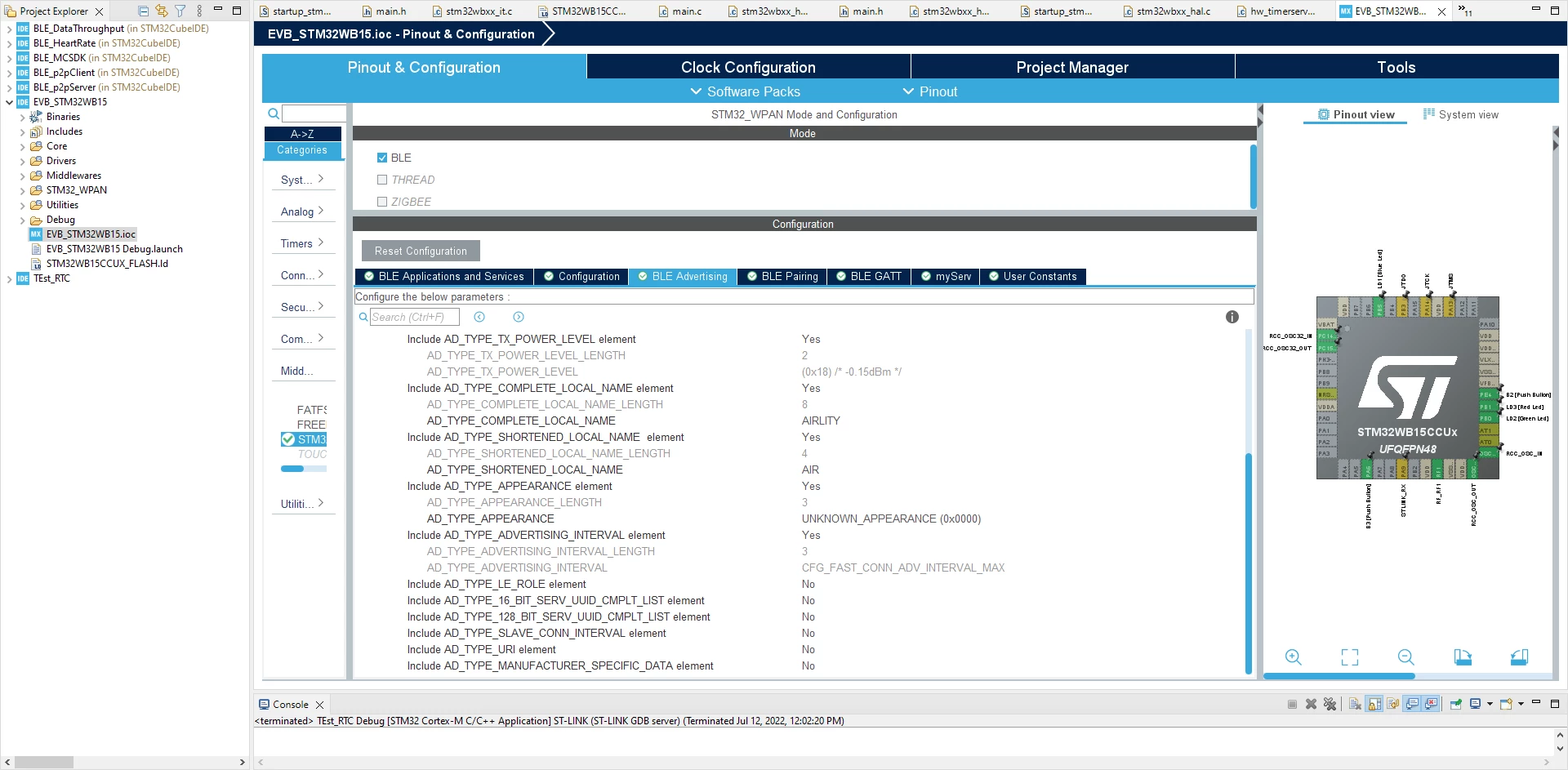Toggle the ZIGBEE mode checkbox
The height and width of the screenshot is (770, 1568).
tap(382, 202)
